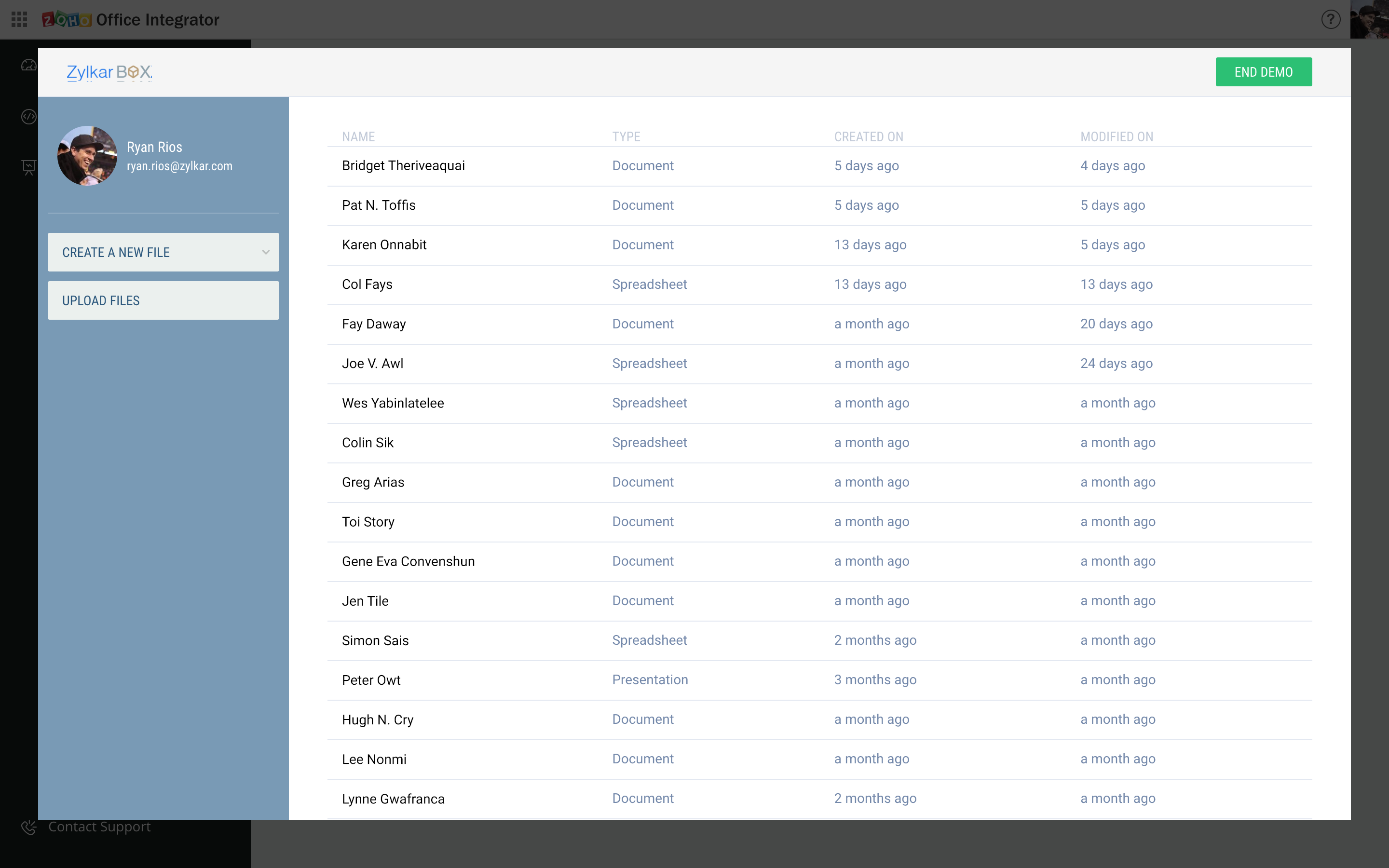Open the Zoho apps grid icon

click(x=19, y=19)
